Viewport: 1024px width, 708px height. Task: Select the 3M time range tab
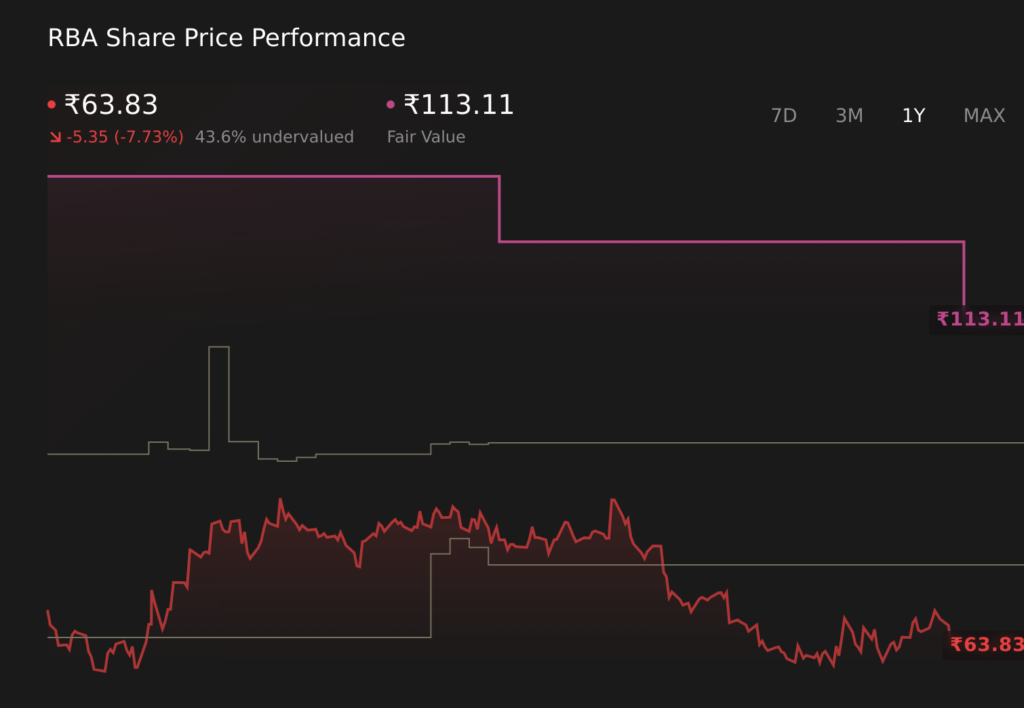click(x=849, y=116)
